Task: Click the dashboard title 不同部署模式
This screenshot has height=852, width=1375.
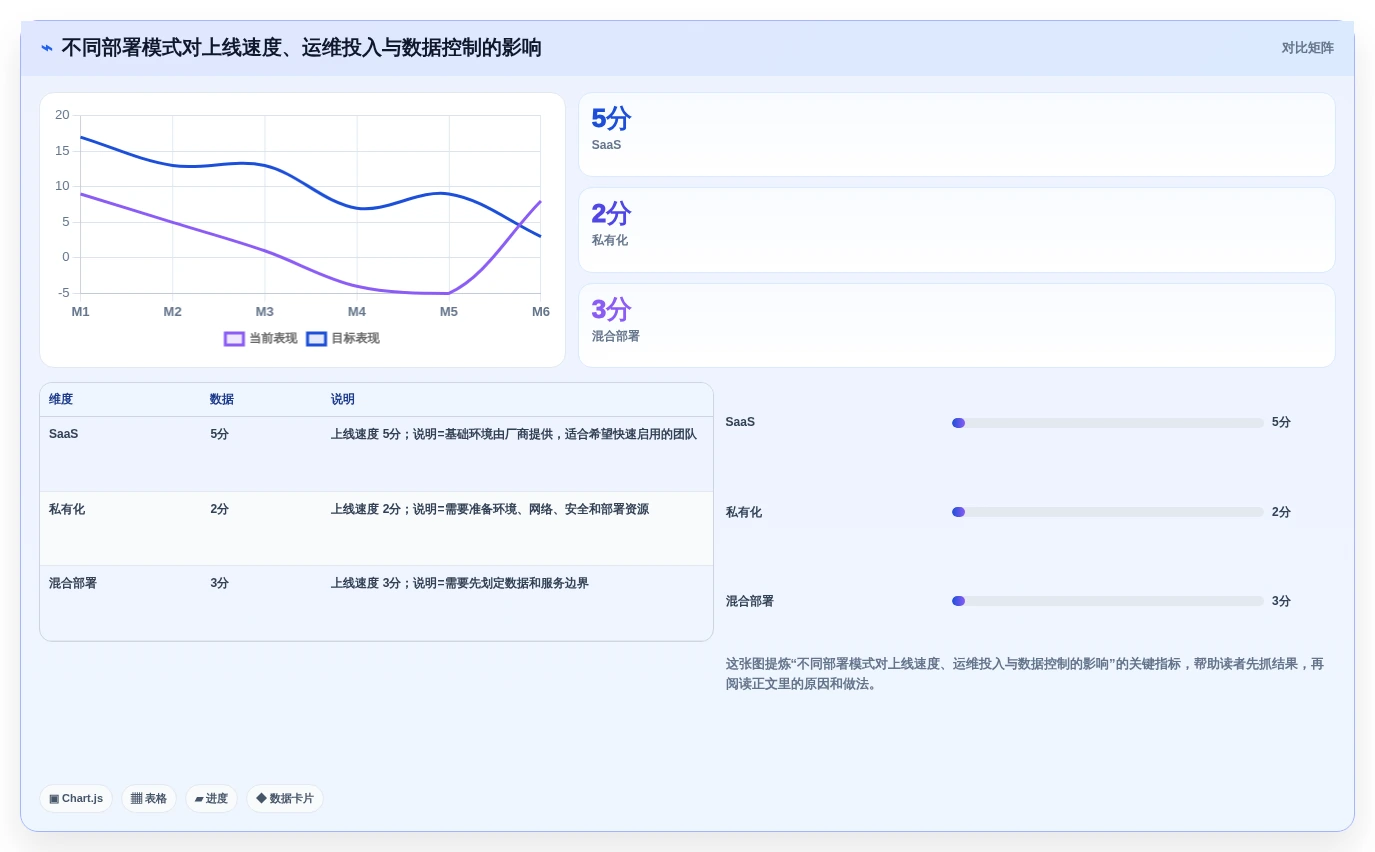Action: (301, 48)
